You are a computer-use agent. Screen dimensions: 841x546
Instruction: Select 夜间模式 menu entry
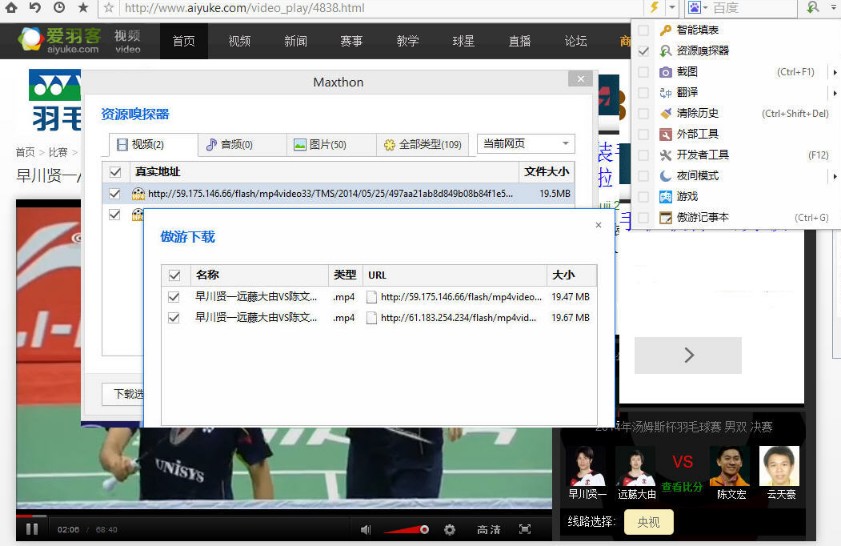coord(697,176)
